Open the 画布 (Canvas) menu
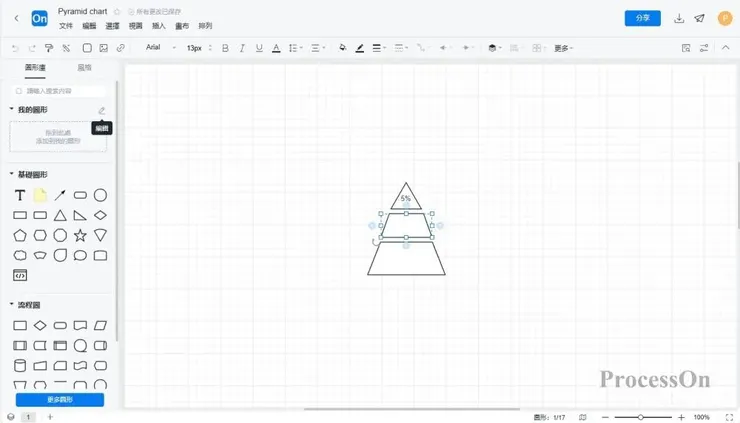The height and width of the screenshot is (423, 740). pos(182,26)
